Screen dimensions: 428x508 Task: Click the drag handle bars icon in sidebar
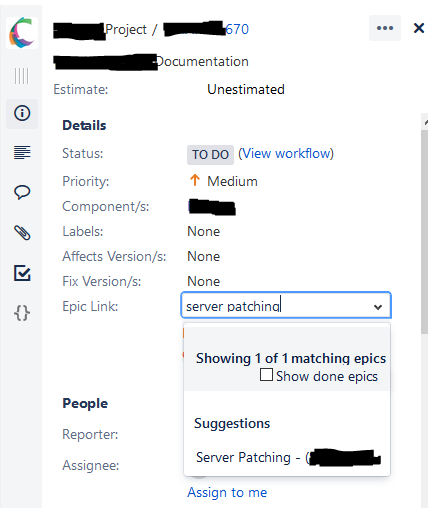tap(22, 76)
